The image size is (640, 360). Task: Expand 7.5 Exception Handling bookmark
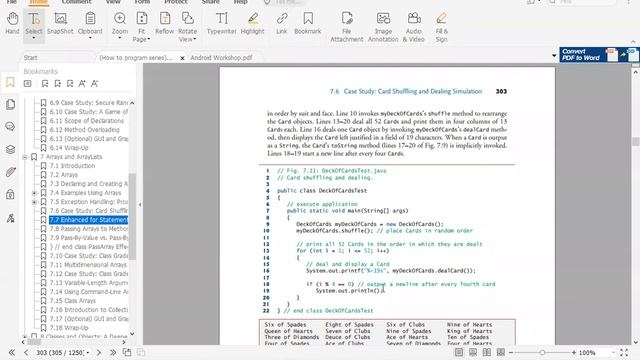coord(34,202)
